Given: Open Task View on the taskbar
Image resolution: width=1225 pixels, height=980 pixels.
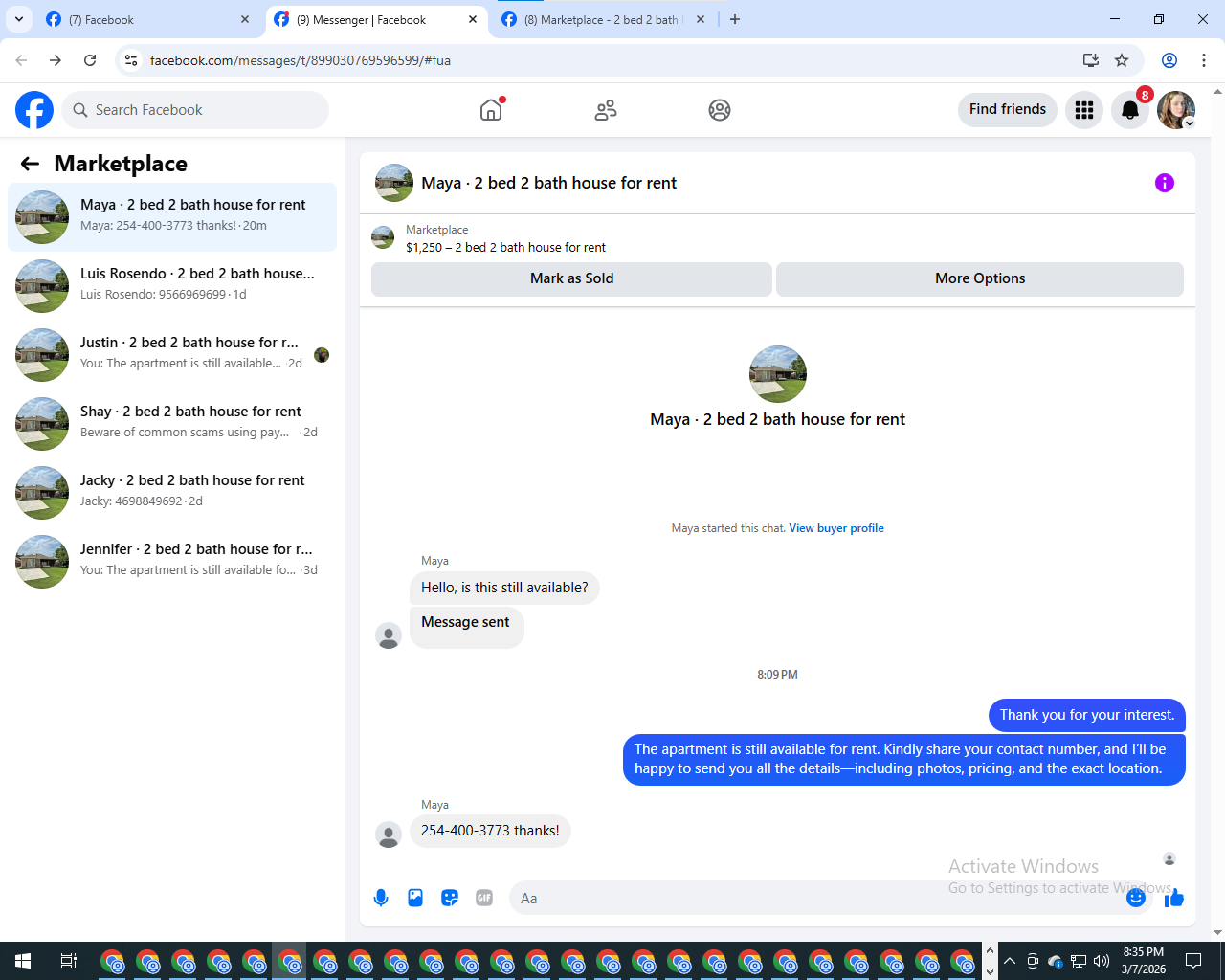Looking at the screenshot, I should (x=69, y=961).
